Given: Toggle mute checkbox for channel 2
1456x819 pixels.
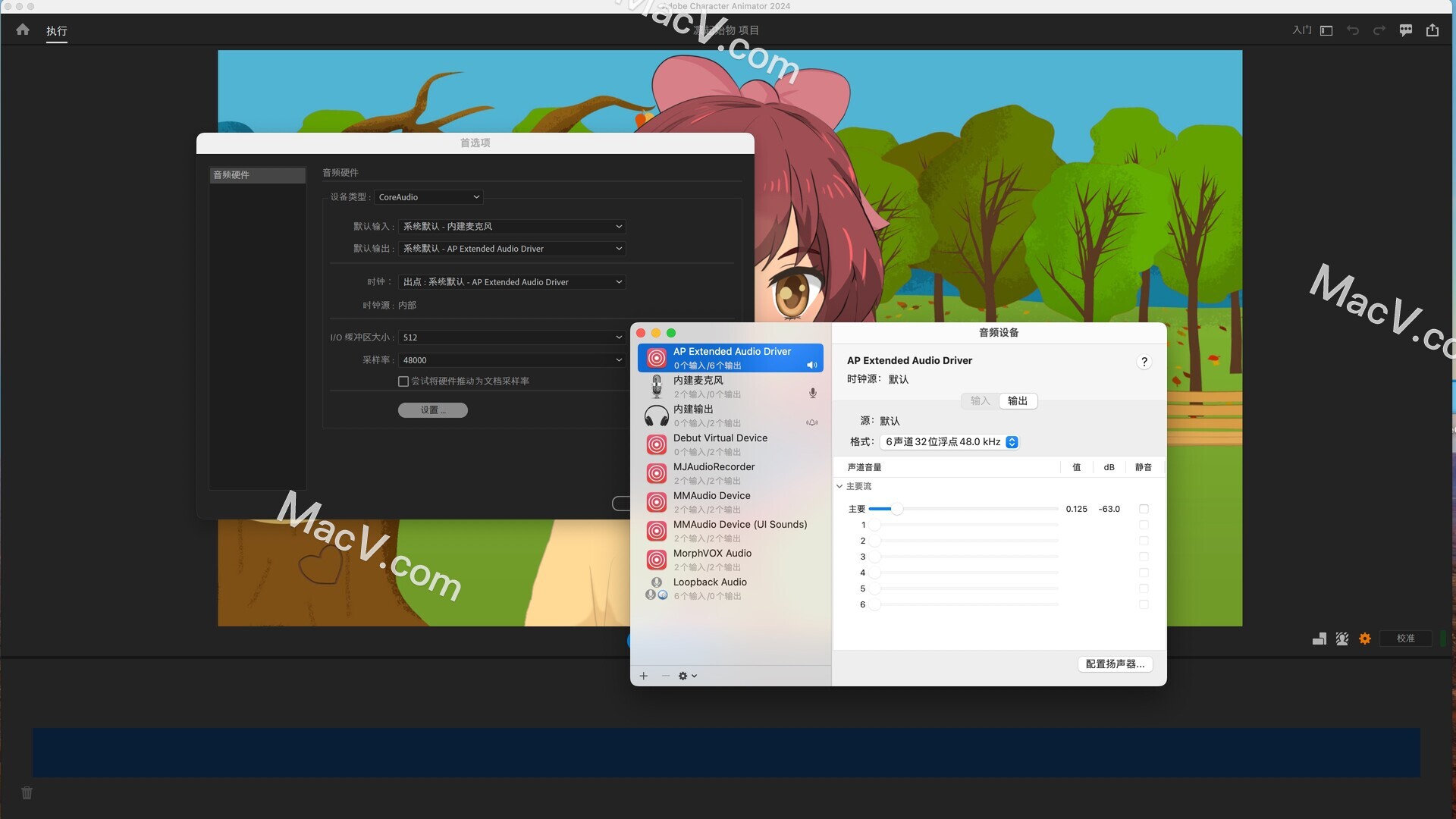Looking at the screenshot, I should [x=1144, y=541].
